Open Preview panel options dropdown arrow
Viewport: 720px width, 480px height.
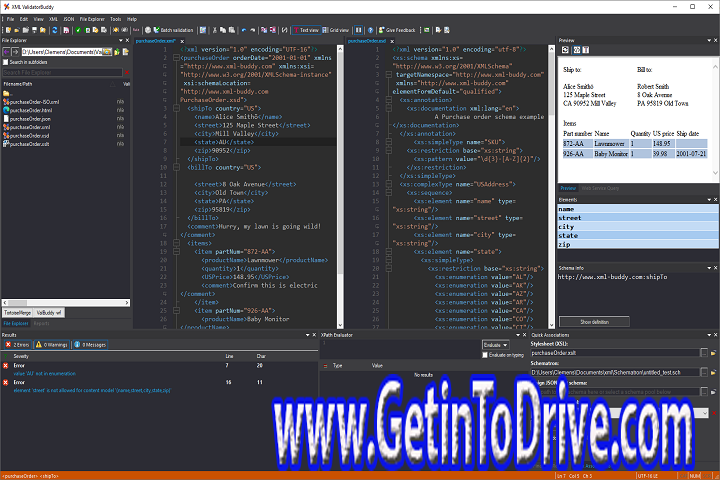point(709,40)
